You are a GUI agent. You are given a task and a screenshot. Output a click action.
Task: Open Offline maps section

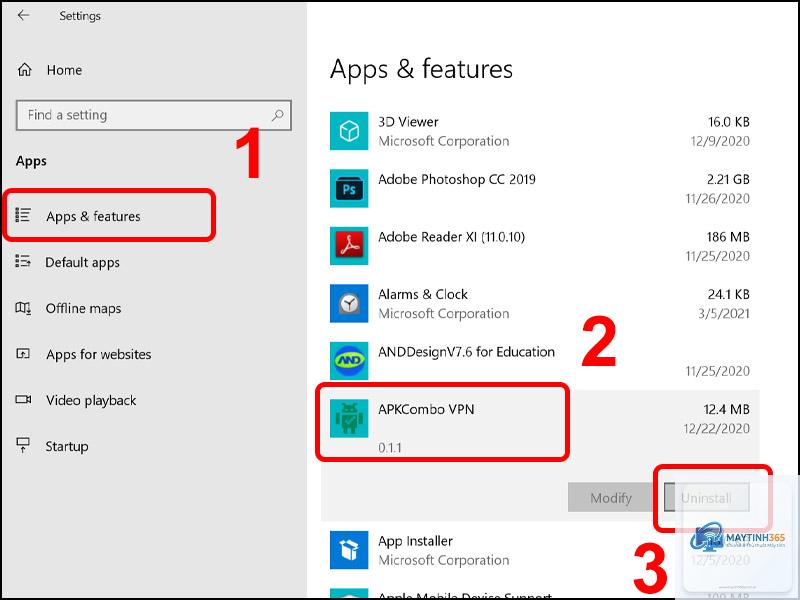click(x=84, y=308)
